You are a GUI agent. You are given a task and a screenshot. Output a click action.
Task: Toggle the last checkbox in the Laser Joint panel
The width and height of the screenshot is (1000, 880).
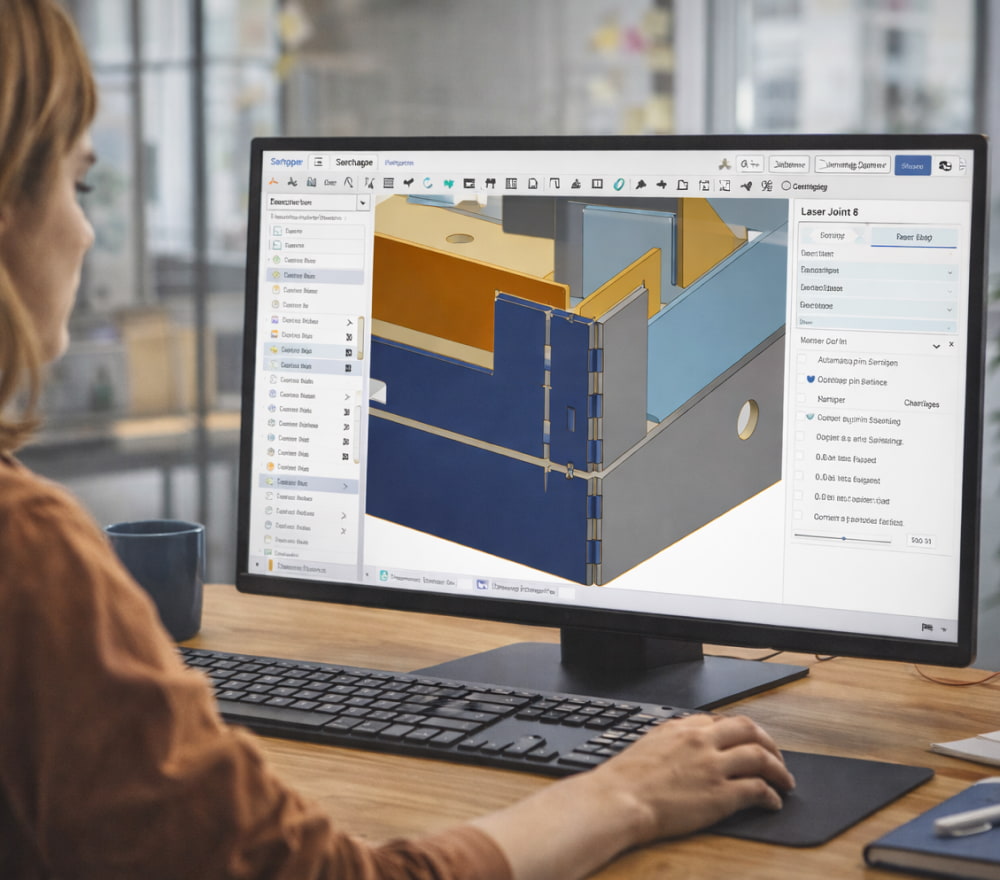(x=800, y=517)
